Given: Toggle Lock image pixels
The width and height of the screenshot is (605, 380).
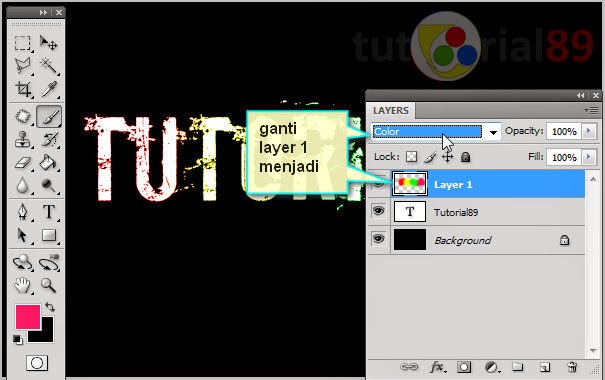Looking at the screenshot, I should (x=430, y=157).
